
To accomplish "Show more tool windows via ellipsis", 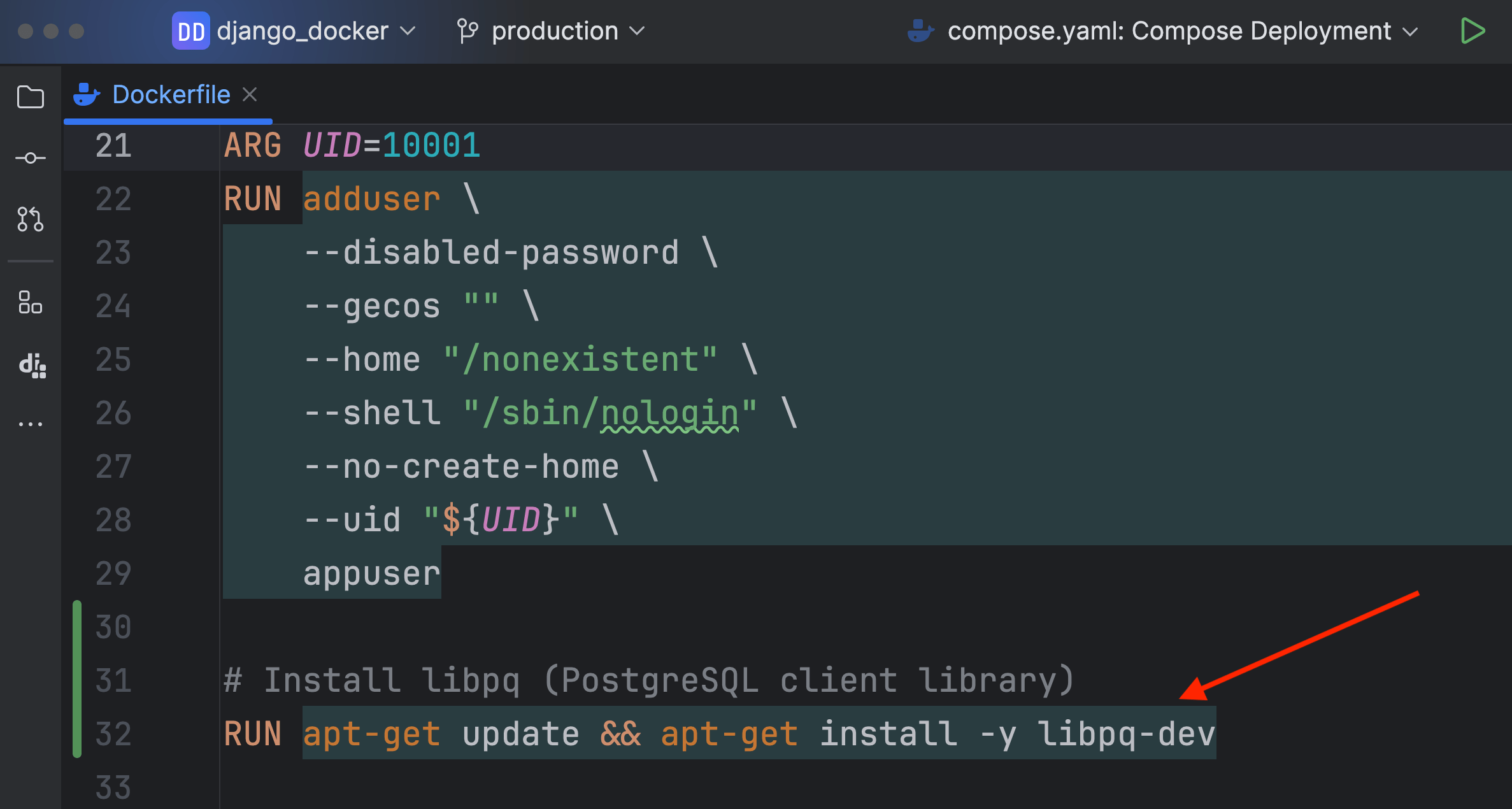I will (30, 424).
